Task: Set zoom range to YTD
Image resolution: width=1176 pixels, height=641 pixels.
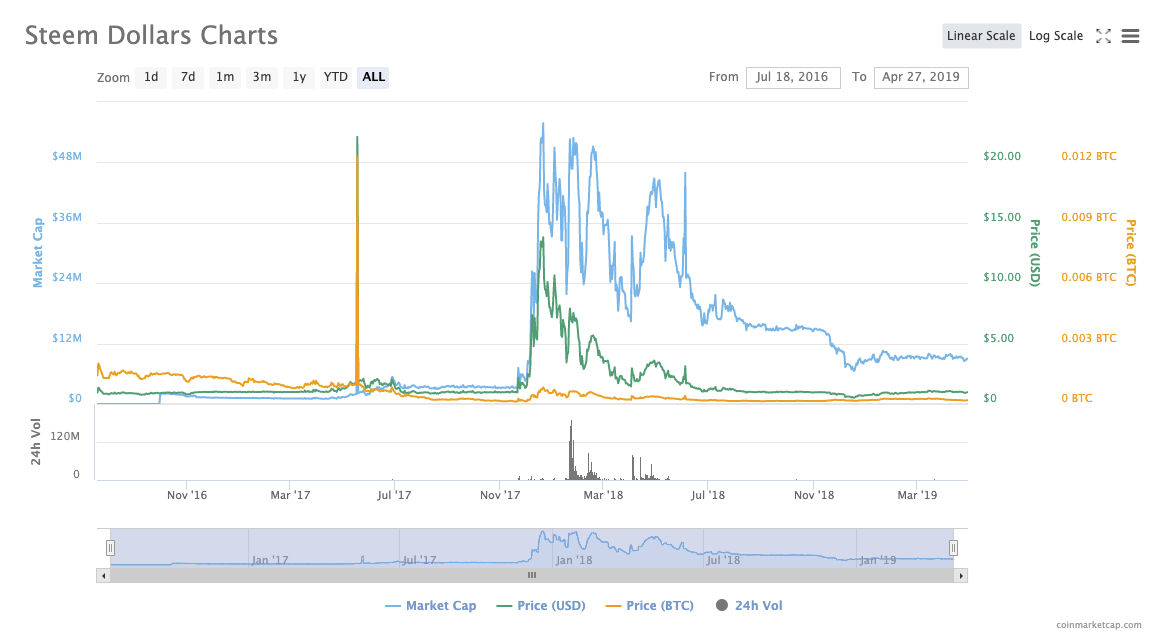Action: click(335, 77)
